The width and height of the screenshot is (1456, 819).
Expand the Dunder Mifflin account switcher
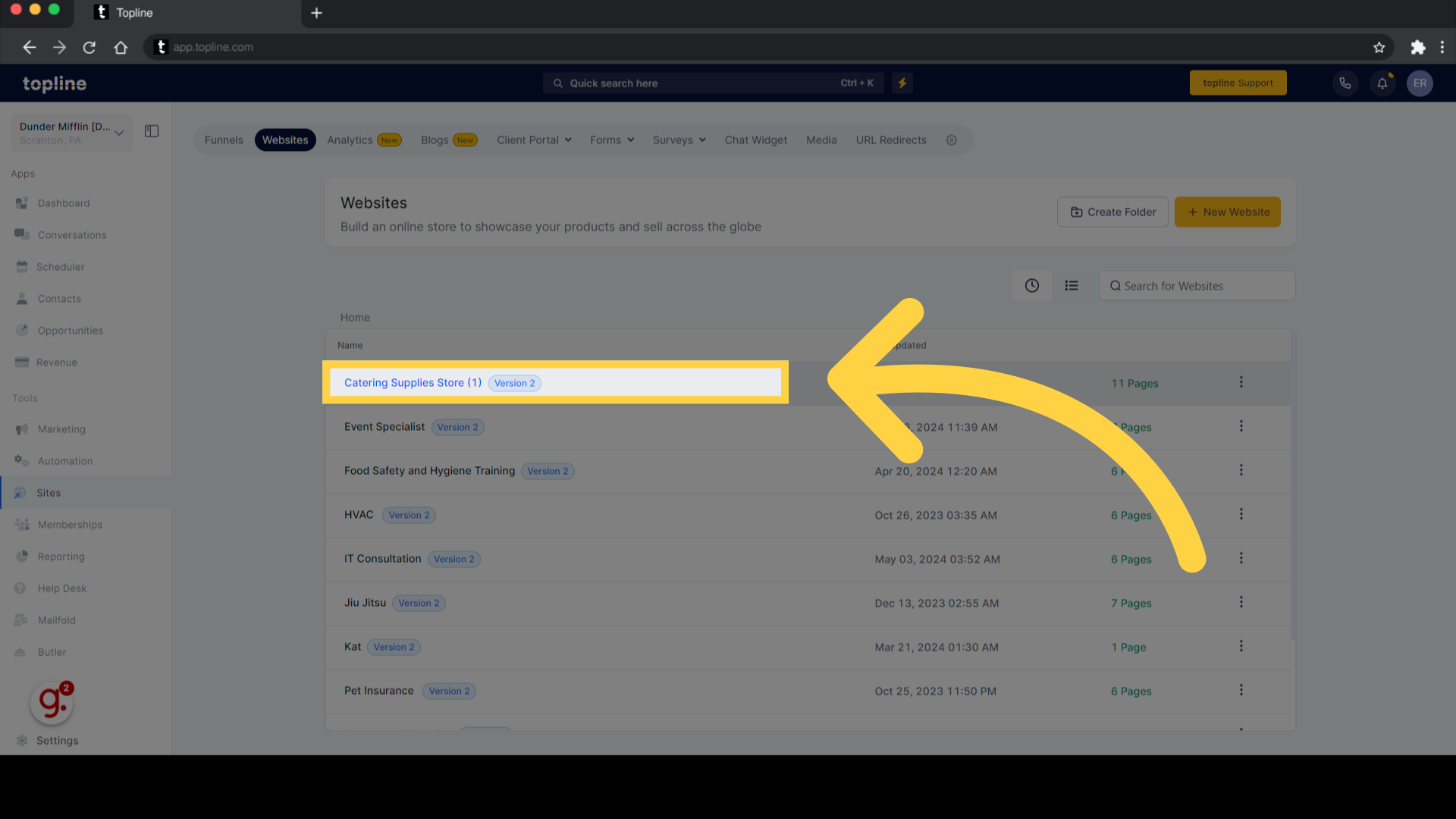coord(71,133)
